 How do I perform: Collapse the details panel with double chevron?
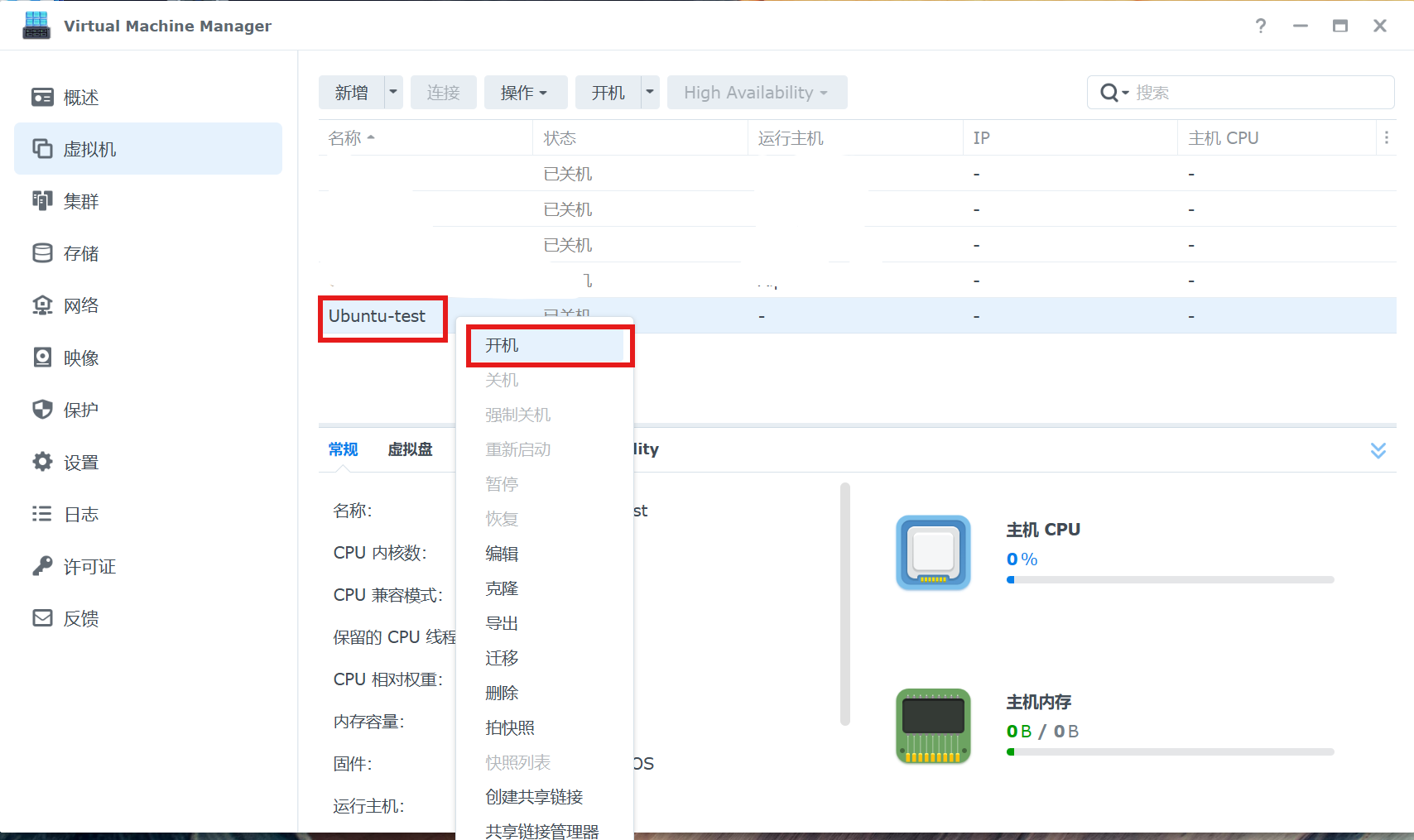(1378, 450)
